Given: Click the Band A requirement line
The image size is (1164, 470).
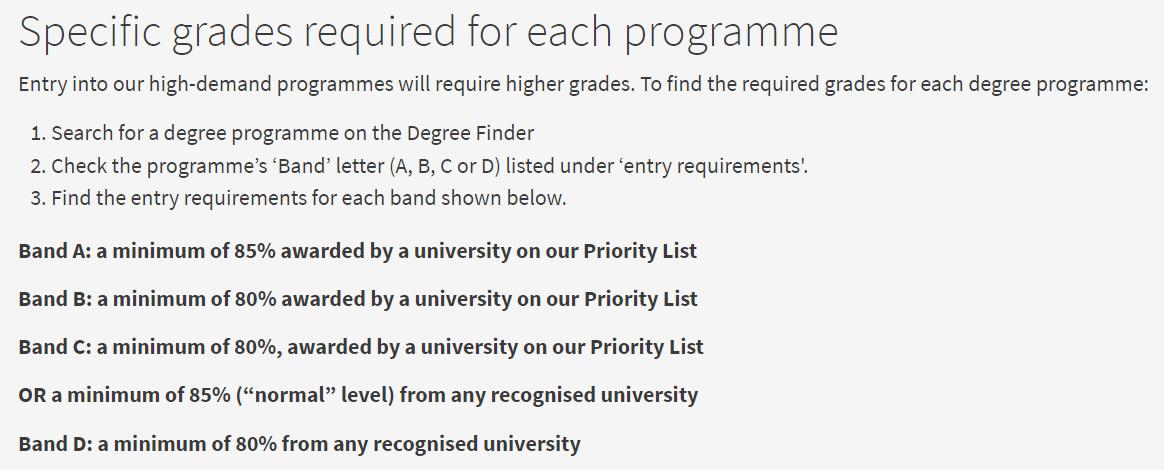Looking at the screenshot, I should click(x=358, y=251).
